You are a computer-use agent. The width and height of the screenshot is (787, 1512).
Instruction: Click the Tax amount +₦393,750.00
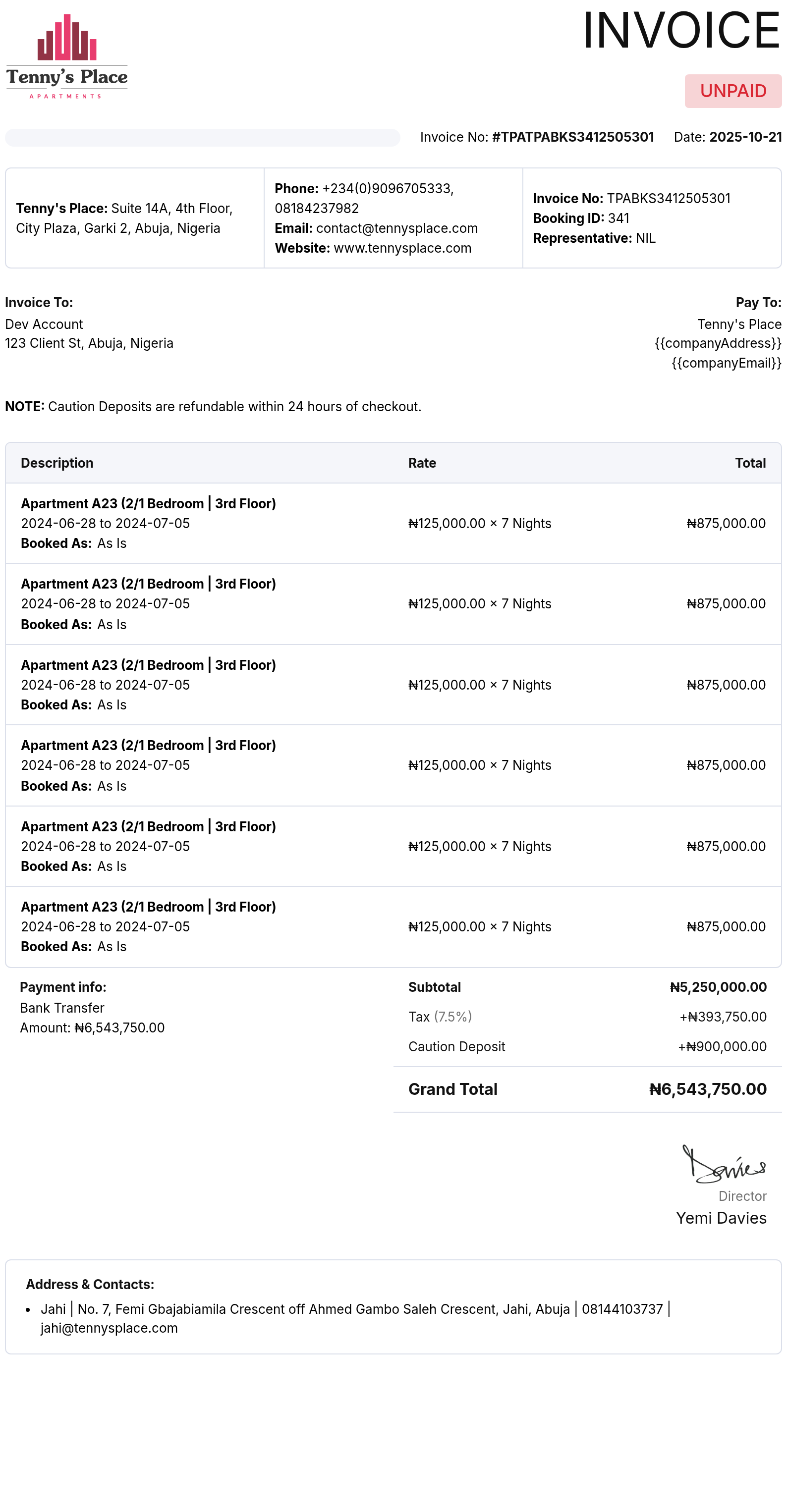click(723, 1017)
